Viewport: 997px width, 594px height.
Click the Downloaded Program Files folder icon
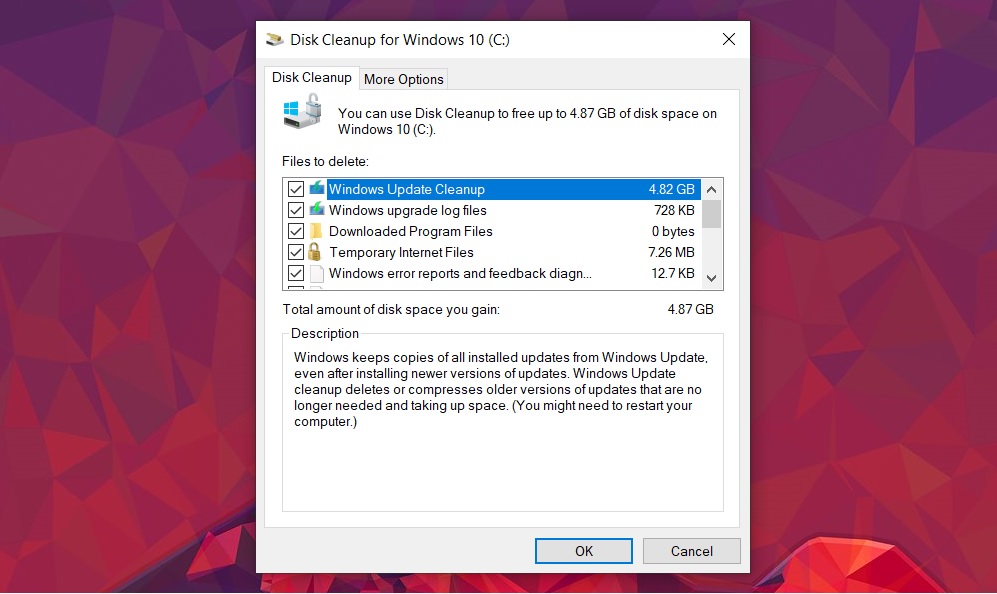[x=316, y=231]
